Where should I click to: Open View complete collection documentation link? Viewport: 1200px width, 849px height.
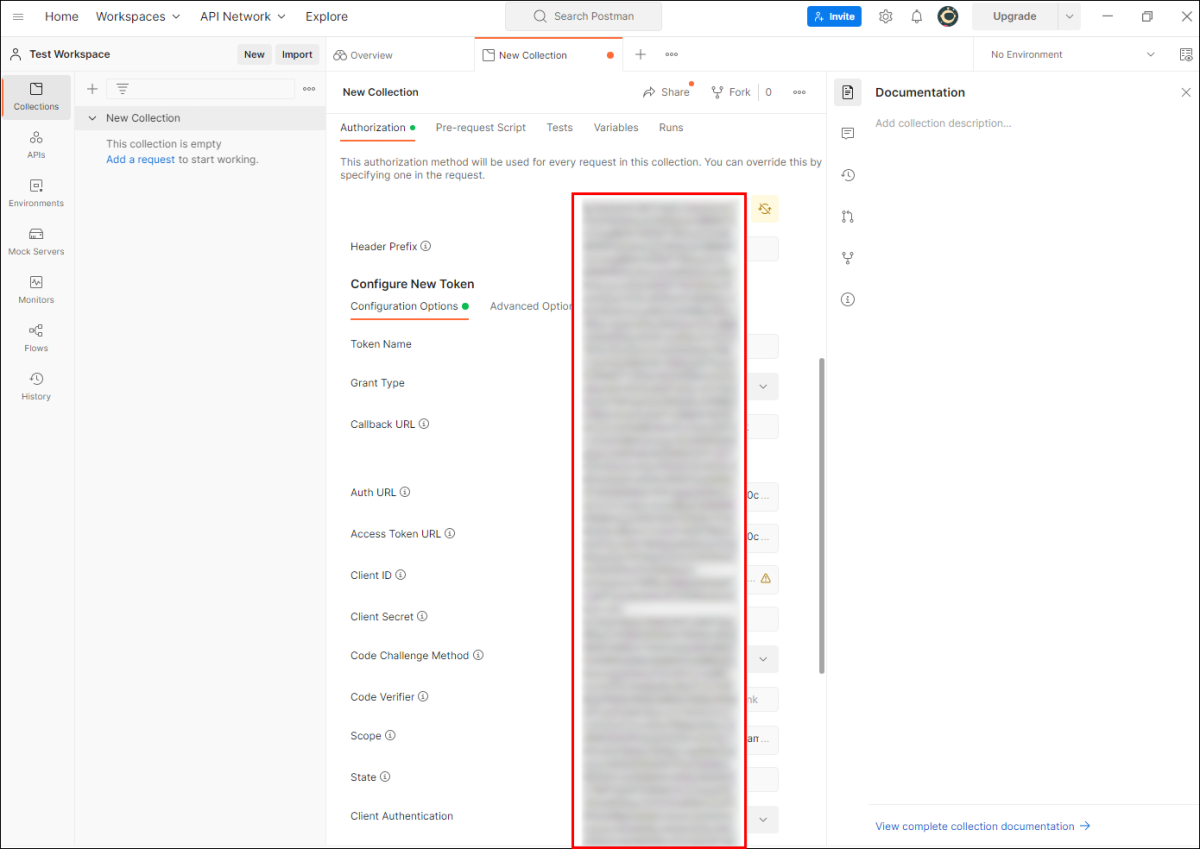(983, 827)
